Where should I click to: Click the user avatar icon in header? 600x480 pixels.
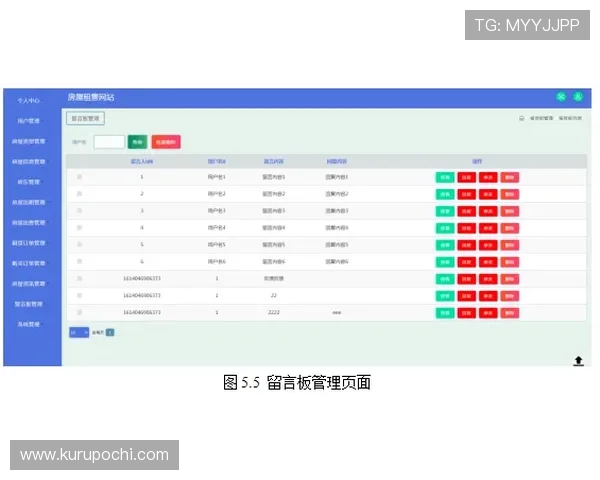pos(578,97)
